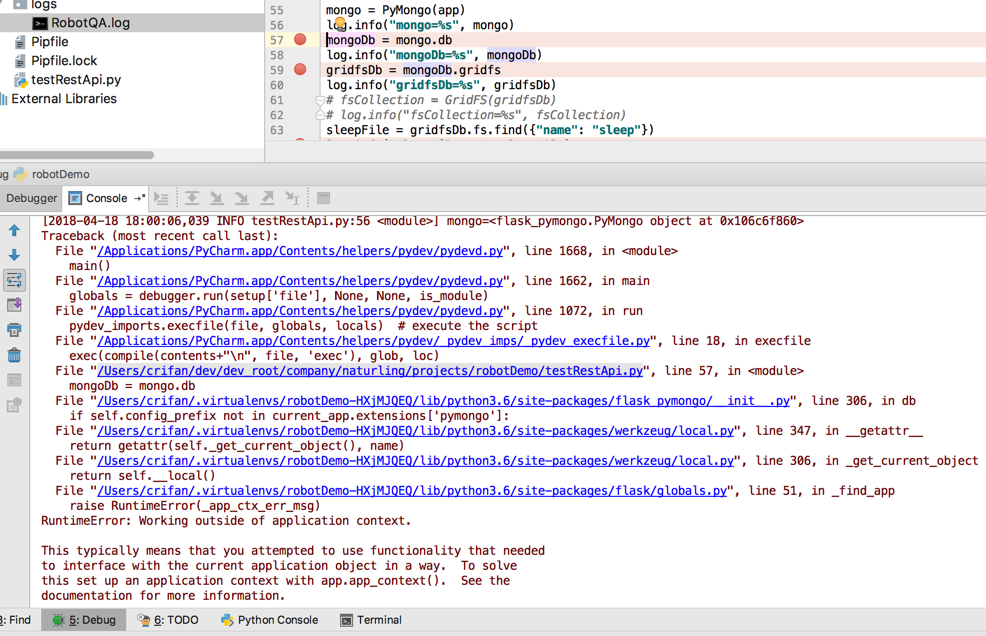
Task: Open the testRestApi.py traceback link
Action: pyautogui.click(x=370, y=371)
